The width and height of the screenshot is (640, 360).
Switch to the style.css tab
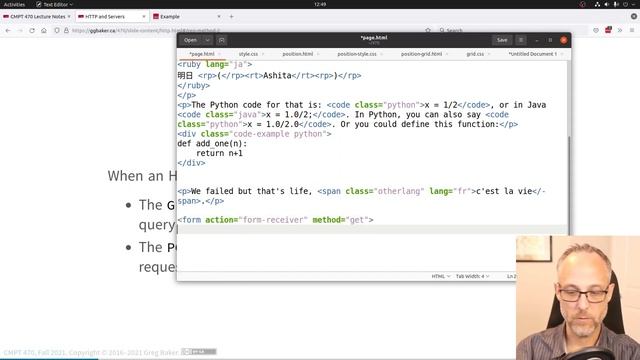tap(248, 54)
